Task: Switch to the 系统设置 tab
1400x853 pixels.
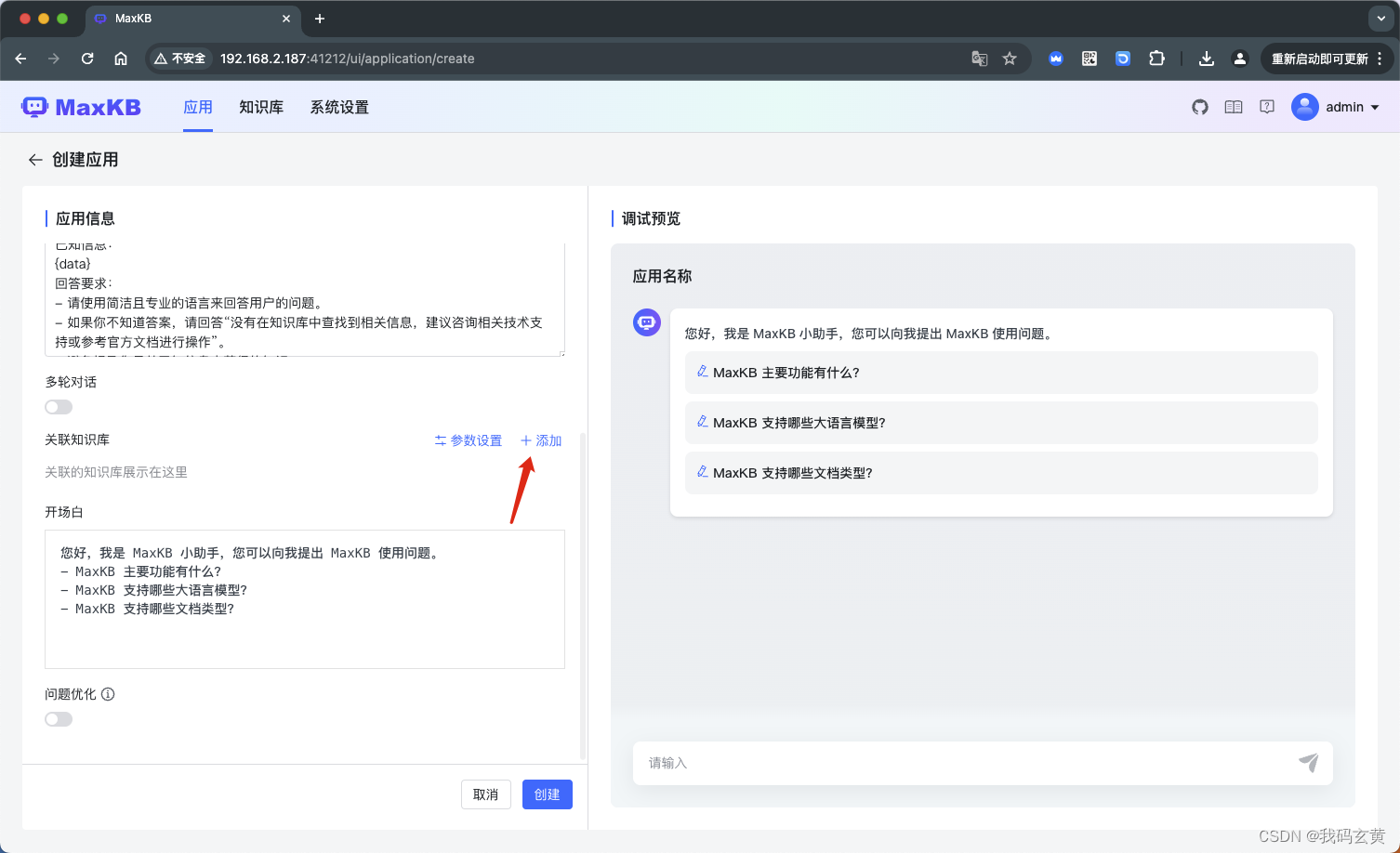Action: click(339, 107)
